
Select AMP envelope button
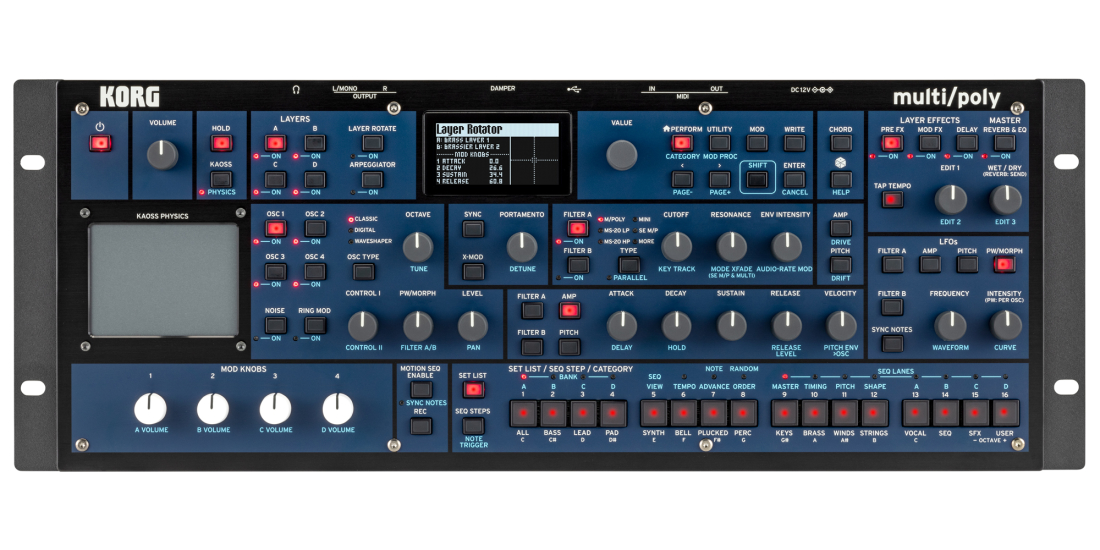(x=569, y=311)
